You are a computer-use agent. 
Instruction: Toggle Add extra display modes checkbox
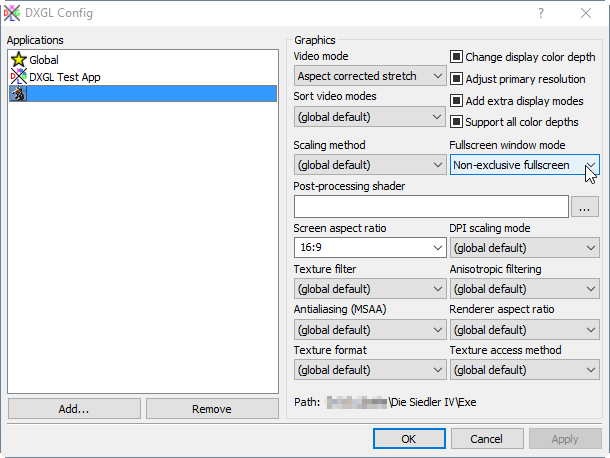click(x=457, y=101)
